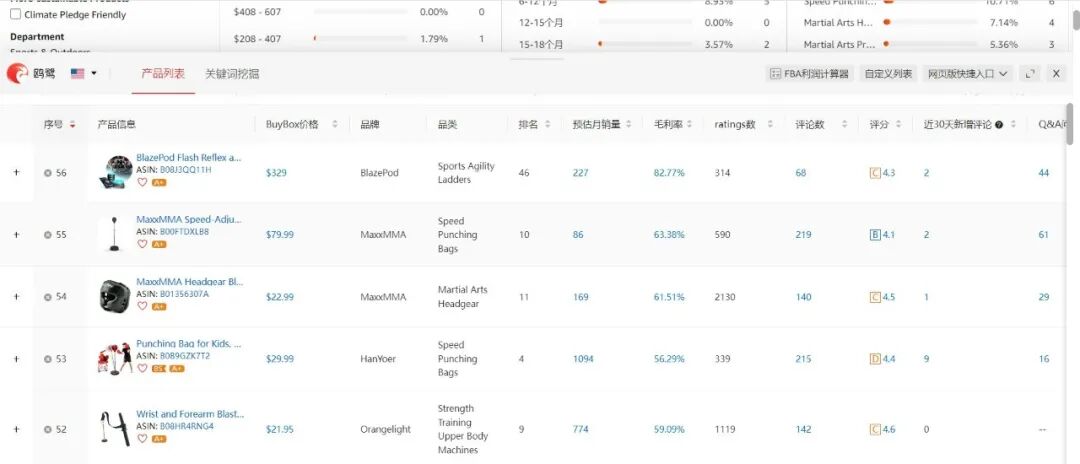Click the $79.99 BuyBox price
1080x464 pixels.
280,235
